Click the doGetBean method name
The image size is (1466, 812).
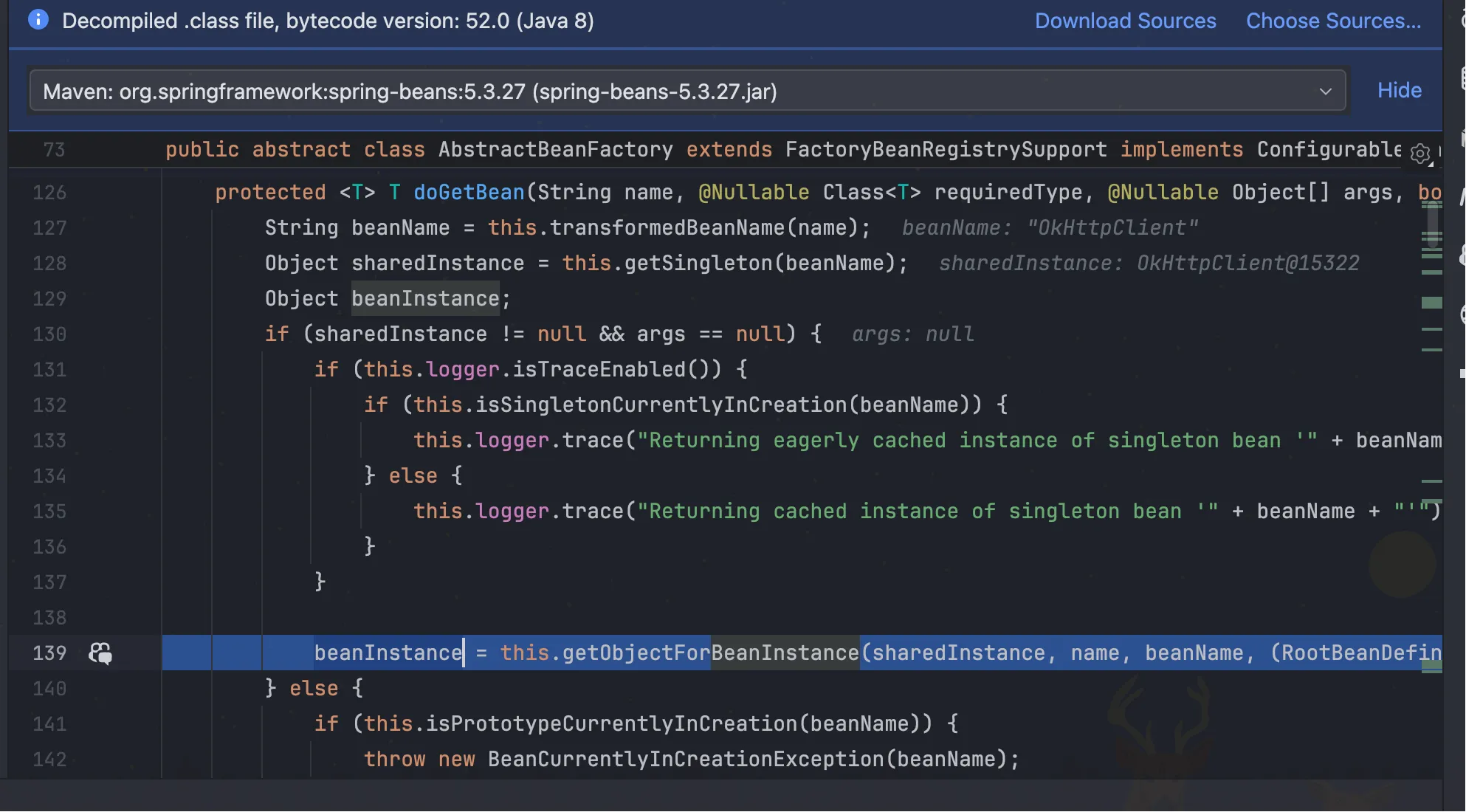click(x=468, y=193)
